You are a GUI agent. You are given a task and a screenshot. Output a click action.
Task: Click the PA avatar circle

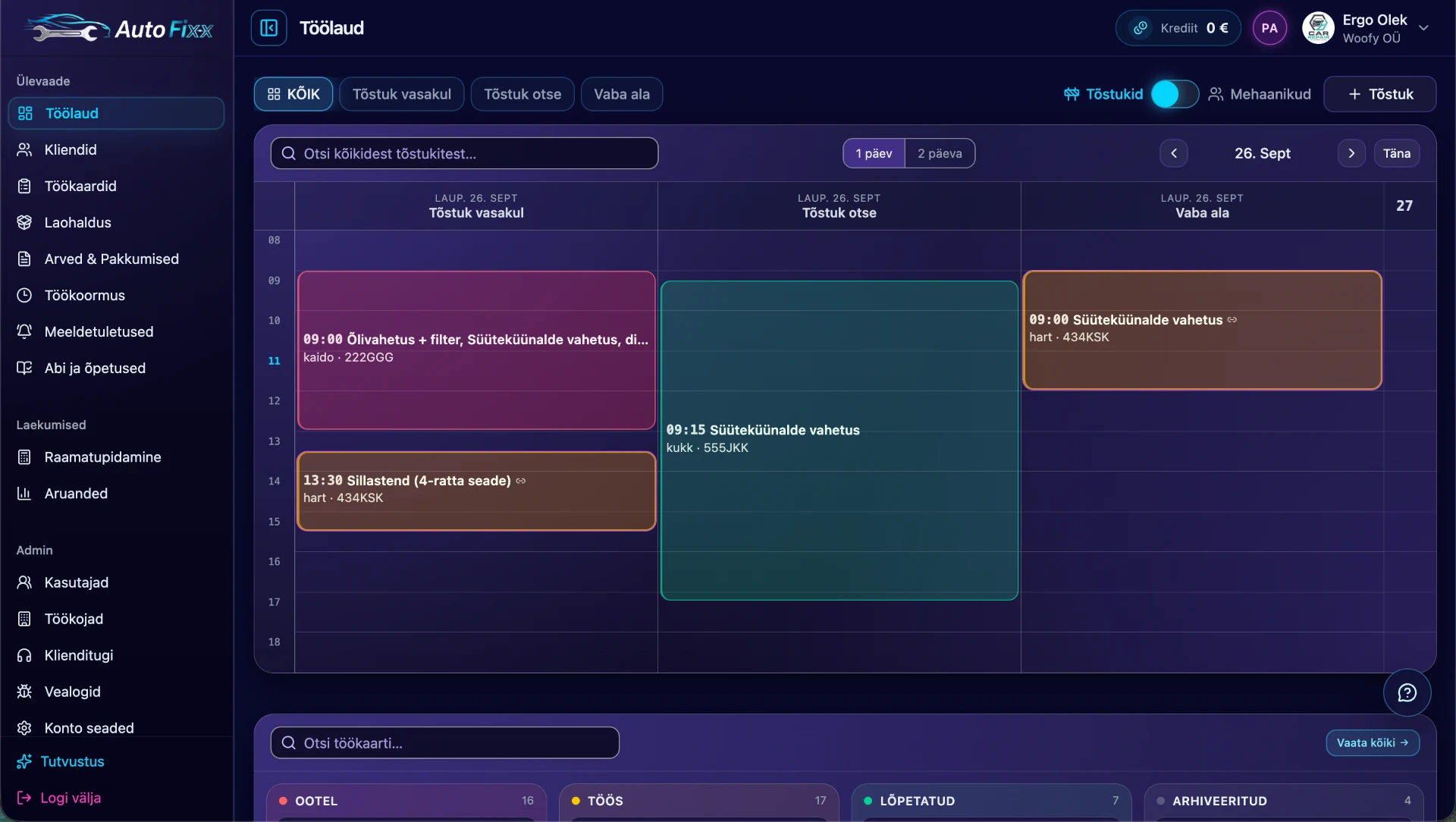(1269, 28)
